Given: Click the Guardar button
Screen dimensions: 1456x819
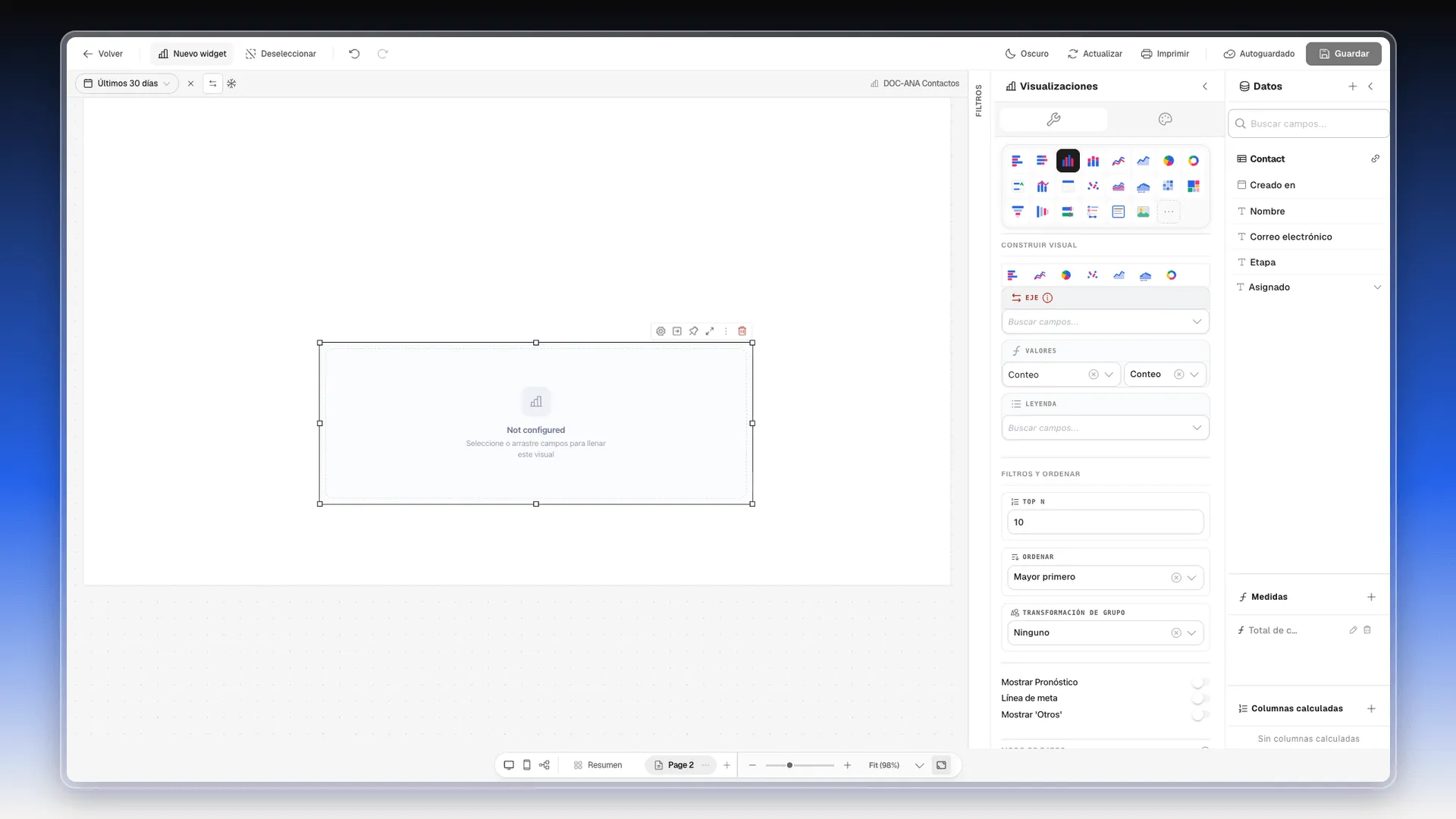Looking at the screenshot, I should [1343, 54].
